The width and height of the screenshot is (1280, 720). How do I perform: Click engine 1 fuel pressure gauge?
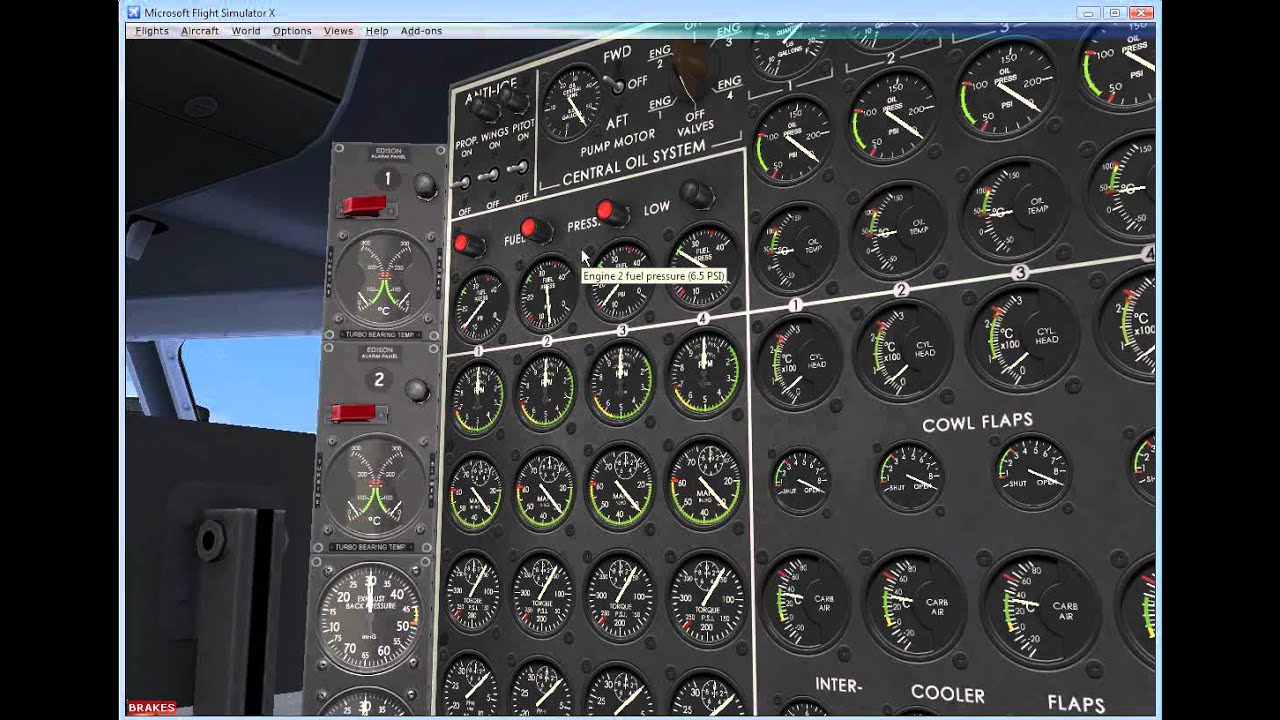pos(481,306)
